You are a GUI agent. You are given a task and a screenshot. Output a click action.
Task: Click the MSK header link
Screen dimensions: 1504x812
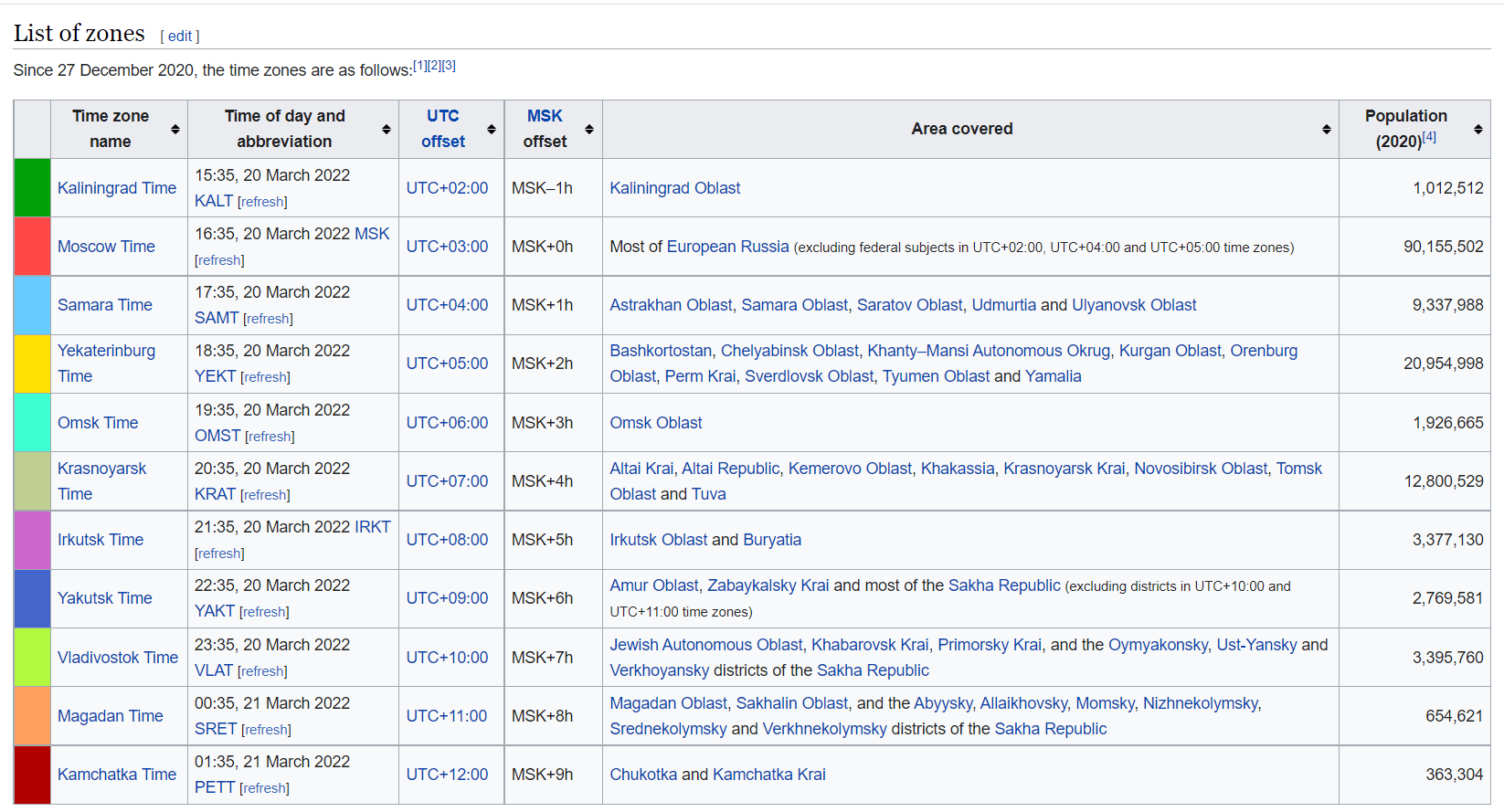click(545, 116)
